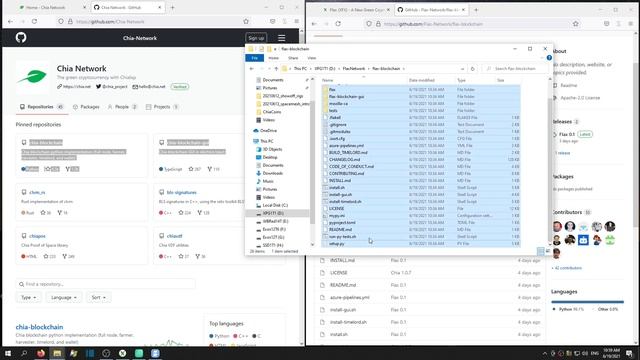The width and height of the screenshot is (640, 360).
Task: Click the Twitter @chia_project link
Action: pos(112,87)
